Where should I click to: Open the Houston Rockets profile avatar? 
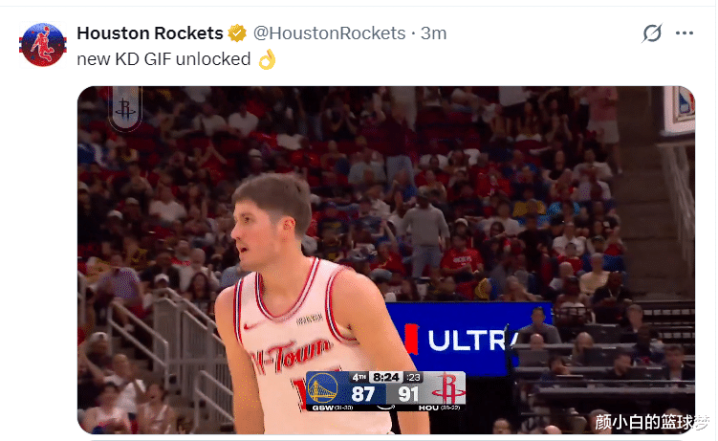(43, 44)
